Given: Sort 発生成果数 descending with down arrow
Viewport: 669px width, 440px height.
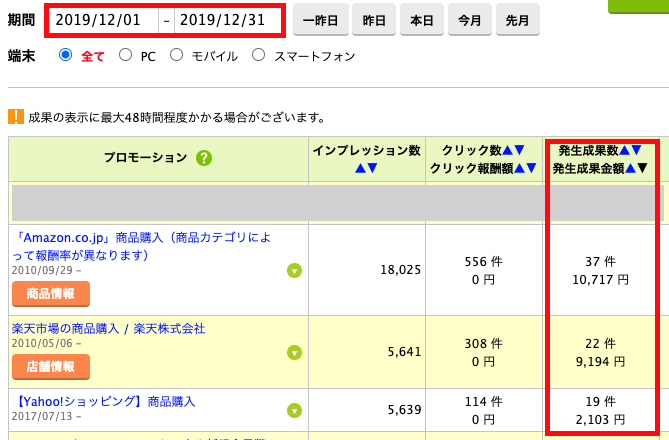Looking at the screenshot, I should [637, 150].
